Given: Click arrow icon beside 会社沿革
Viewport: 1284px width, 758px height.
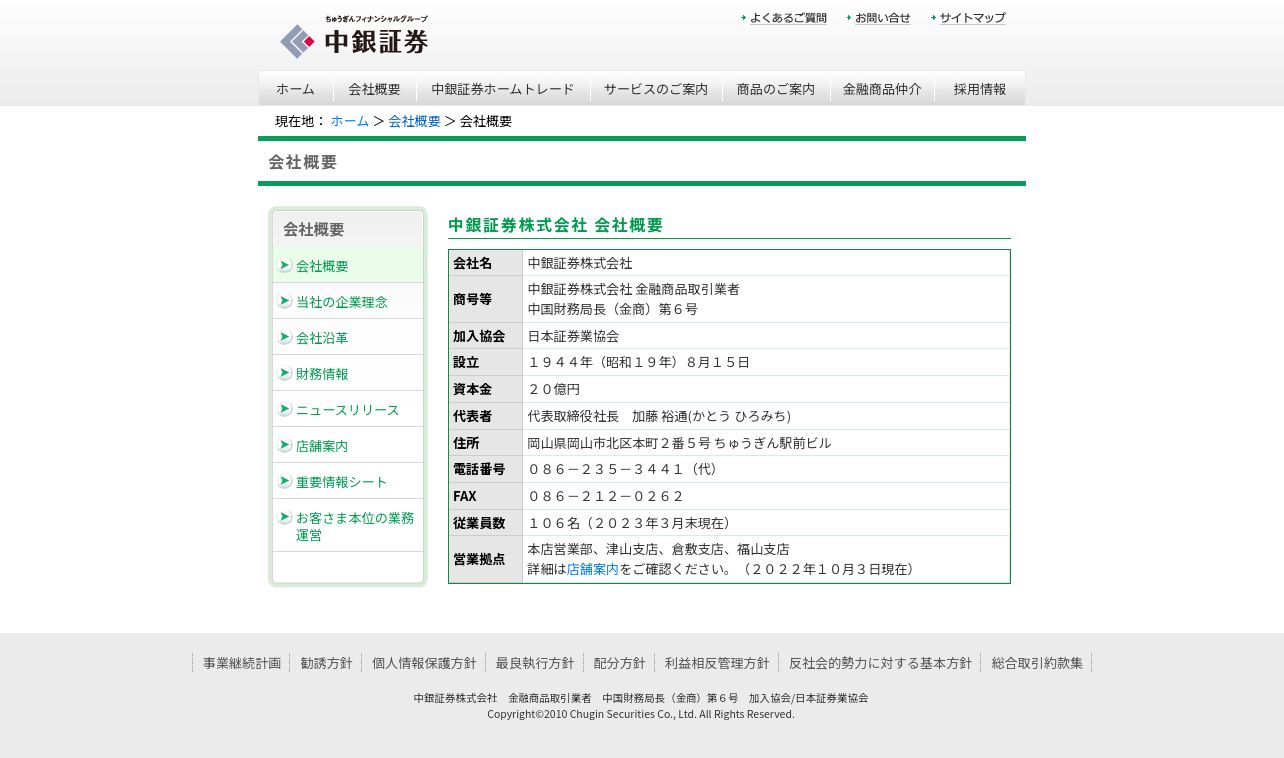Looking at the screenshot, I should (285, 337).
